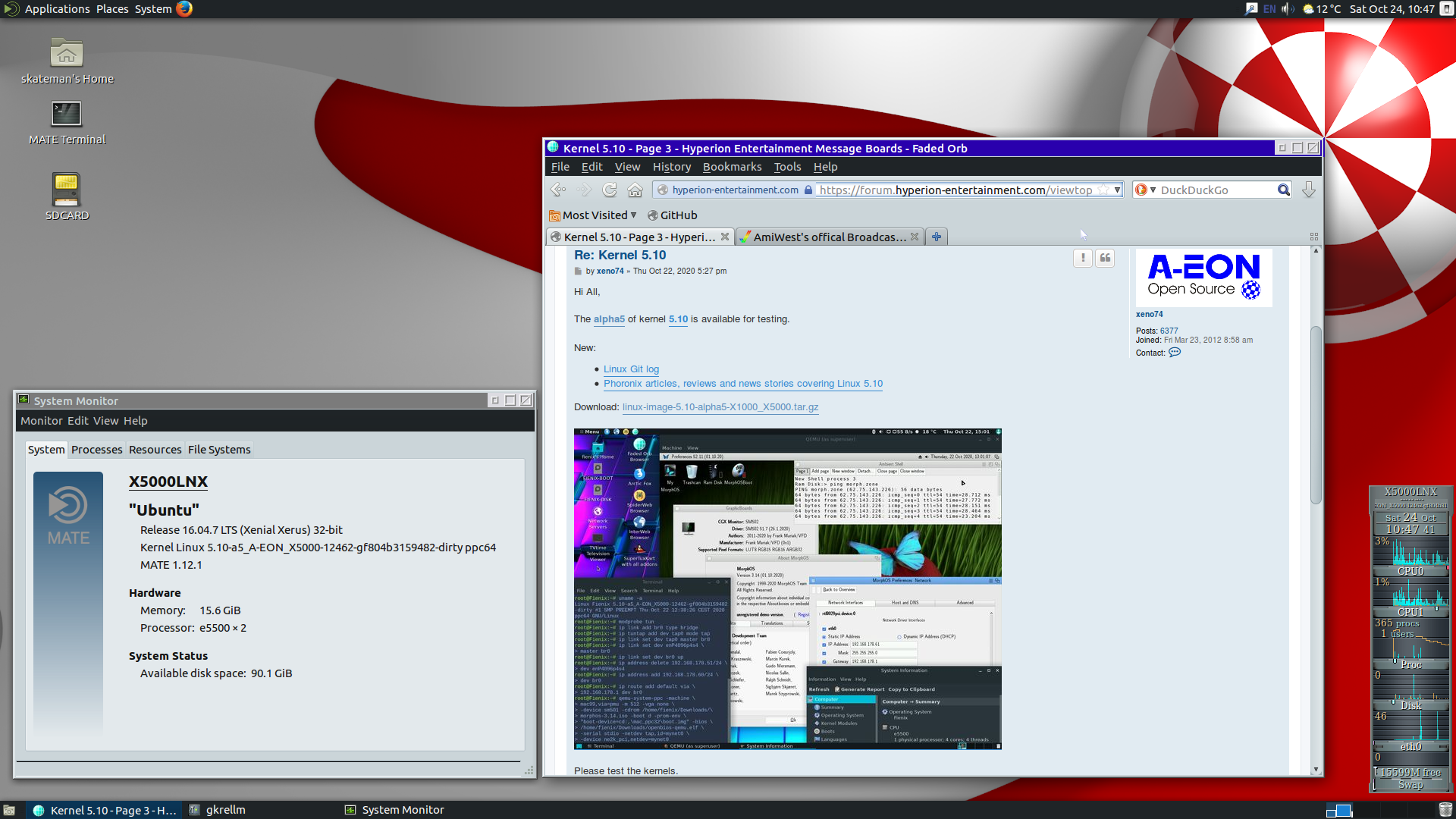
Task: Open the SDCARD desktop icon
Action: pos(67,196)
